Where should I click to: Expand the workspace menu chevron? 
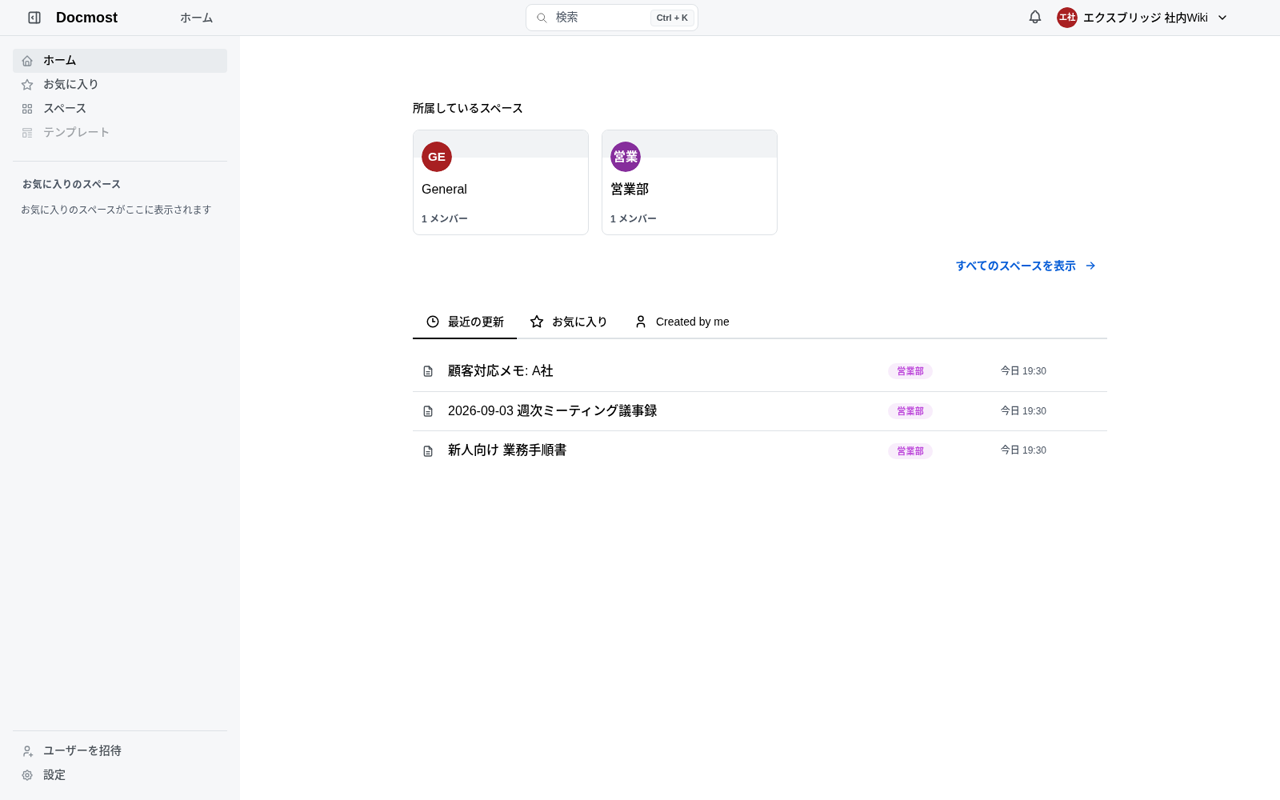[x=1222, y=18]
